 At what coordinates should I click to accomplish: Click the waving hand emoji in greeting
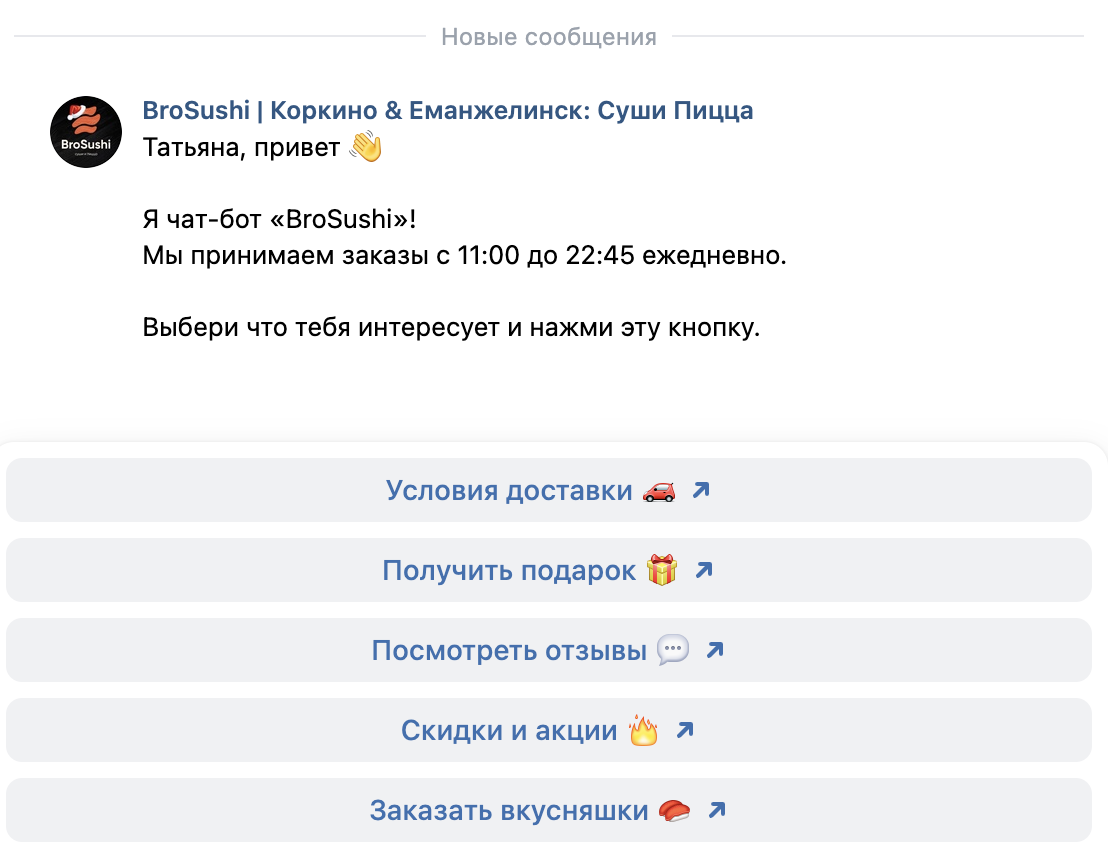point(366,148)
